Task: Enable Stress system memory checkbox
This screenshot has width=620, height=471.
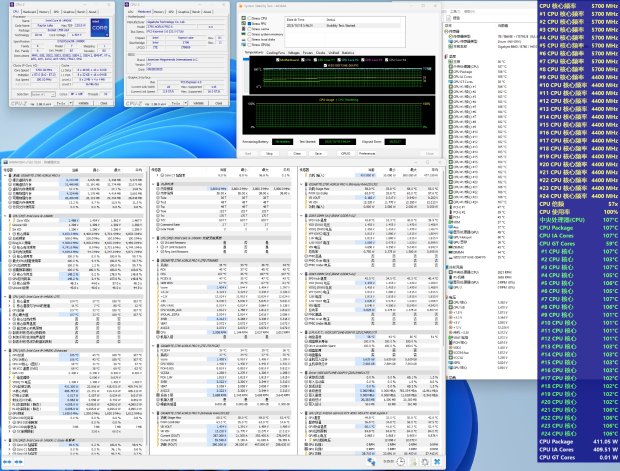Action: point(250,34)
